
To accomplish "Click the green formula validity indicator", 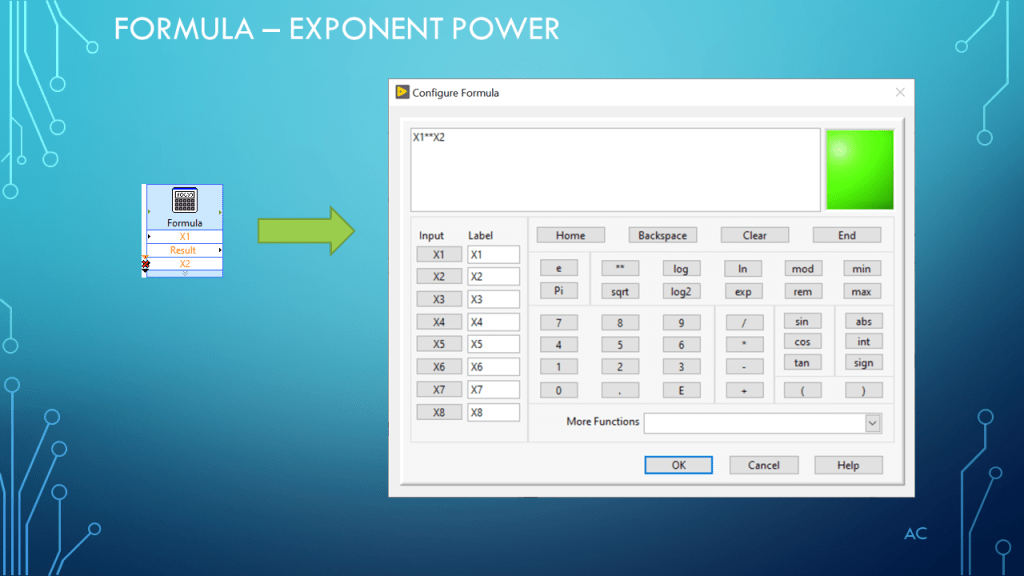I will [859, 169].
